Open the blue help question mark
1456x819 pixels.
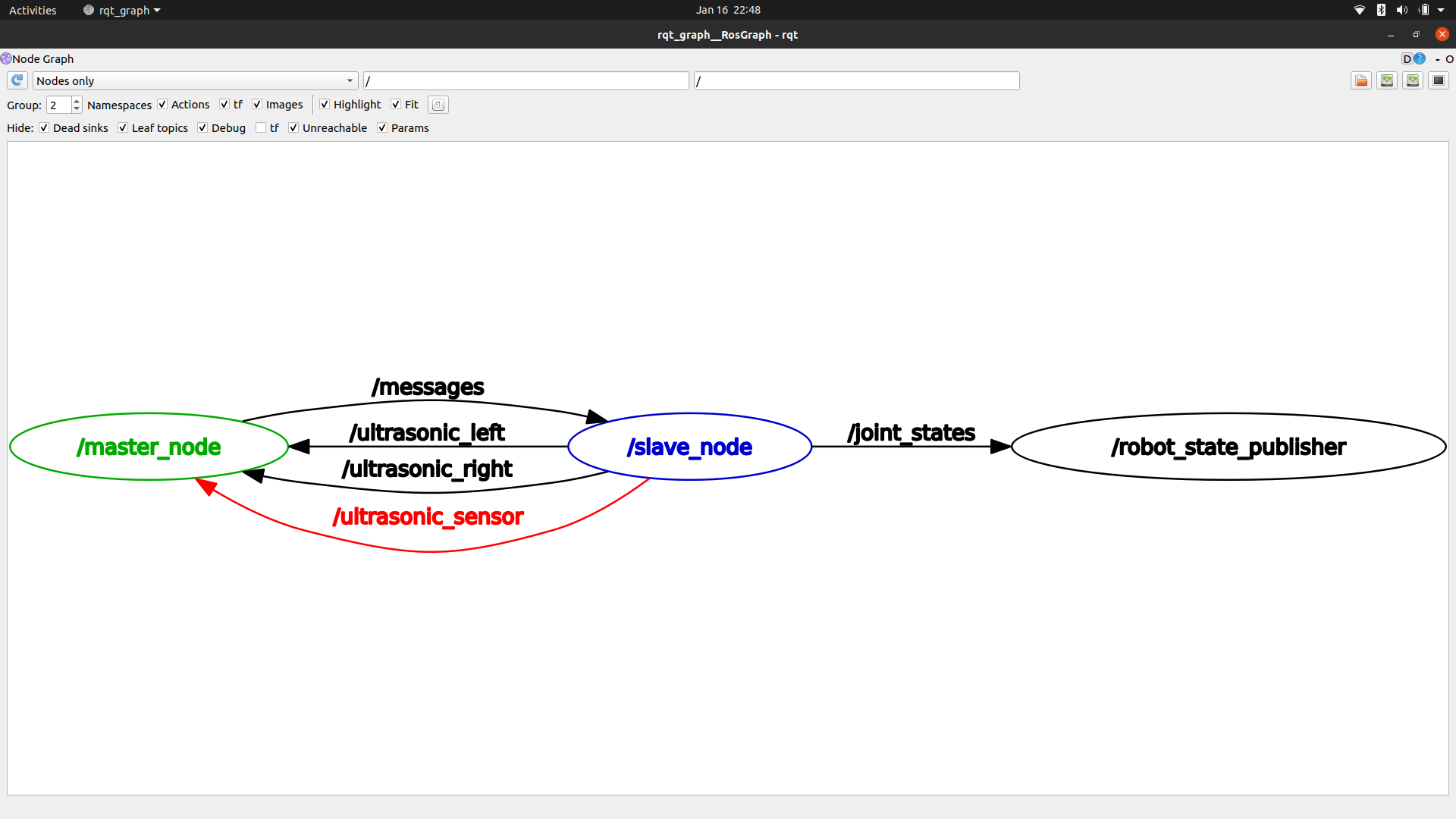tap(1420, 58)
